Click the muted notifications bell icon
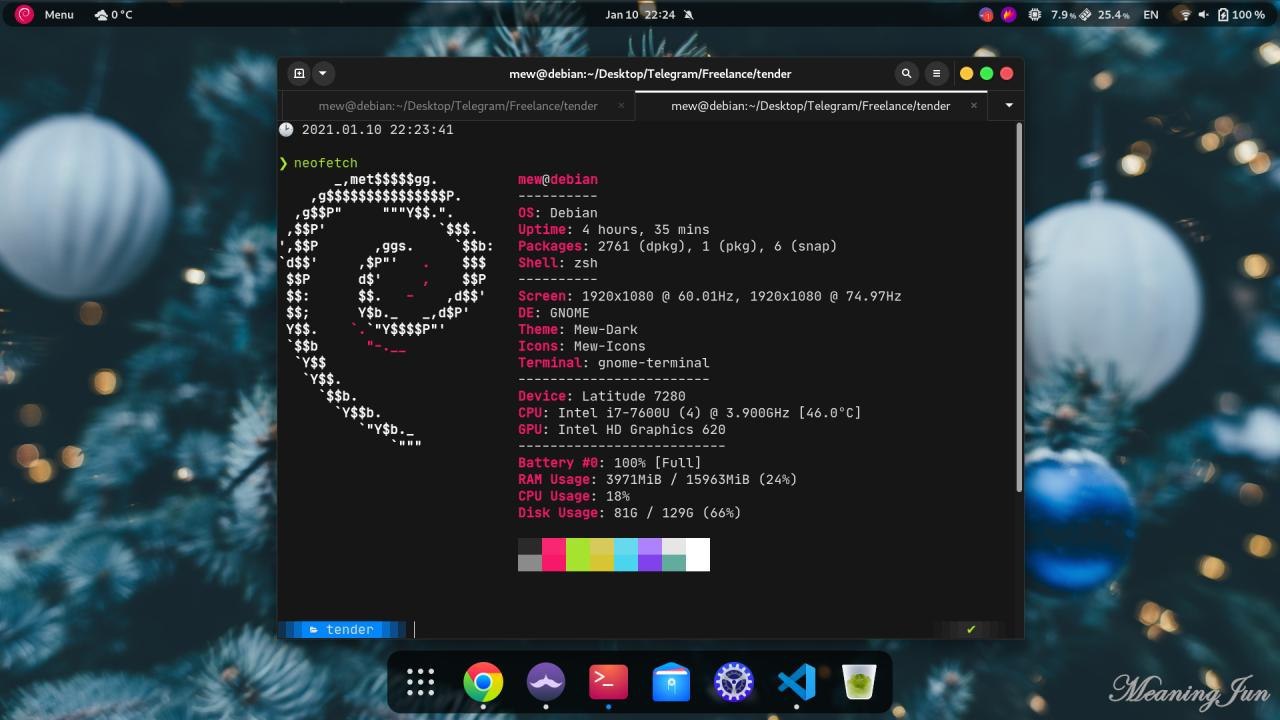 click(x=688, y=15)
